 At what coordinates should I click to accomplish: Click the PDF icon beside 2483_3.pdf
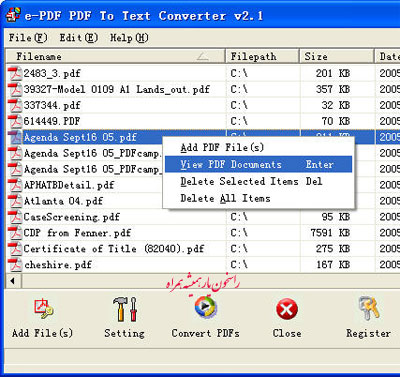15,73
